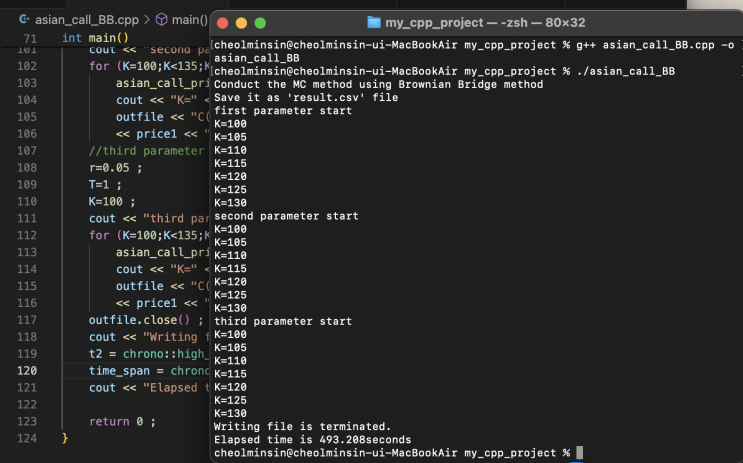
Task: Jump to sticky scroll line int main()
Action: pos(95,38)
